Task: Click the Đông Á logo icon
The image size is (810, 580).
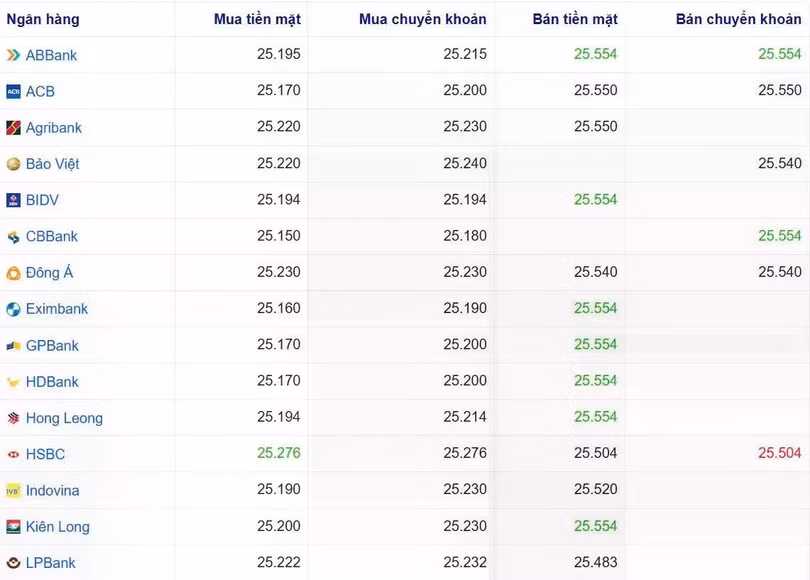Action: 13,273
